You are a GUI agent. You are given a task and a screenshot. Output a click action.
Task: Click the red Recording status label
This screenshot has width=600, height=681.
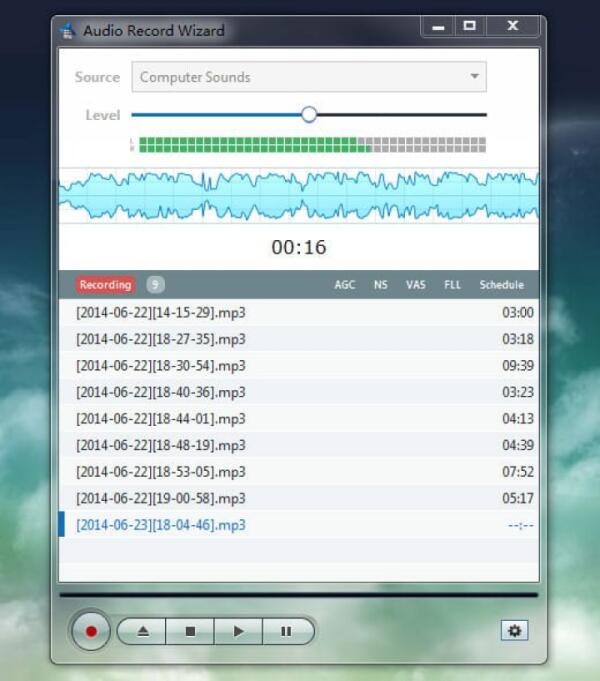pyautogui.click(x=106, y=285)
